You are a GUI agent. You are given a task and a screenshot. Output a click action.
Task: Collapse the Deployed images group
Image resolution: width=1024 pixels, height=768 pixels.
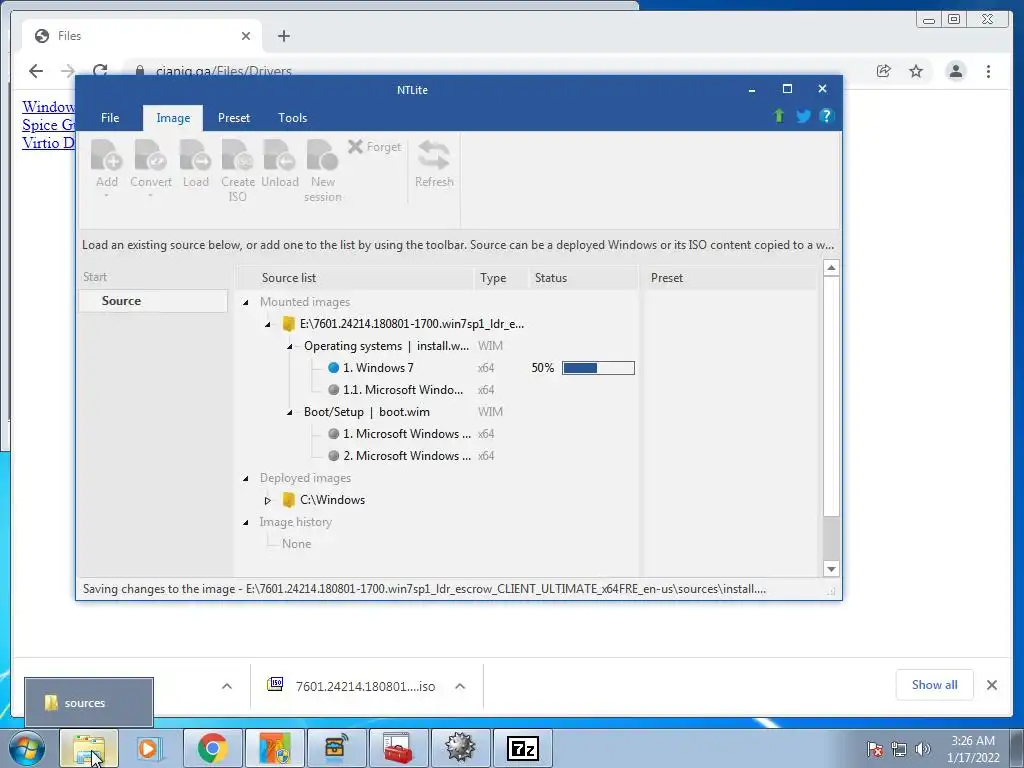tap(246, 479)
